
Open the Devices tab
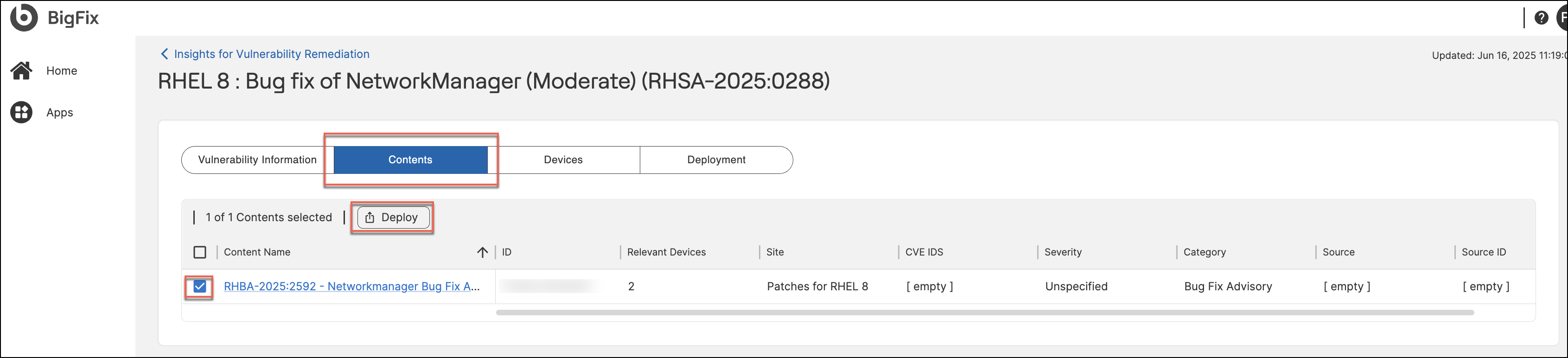(563, 160)
